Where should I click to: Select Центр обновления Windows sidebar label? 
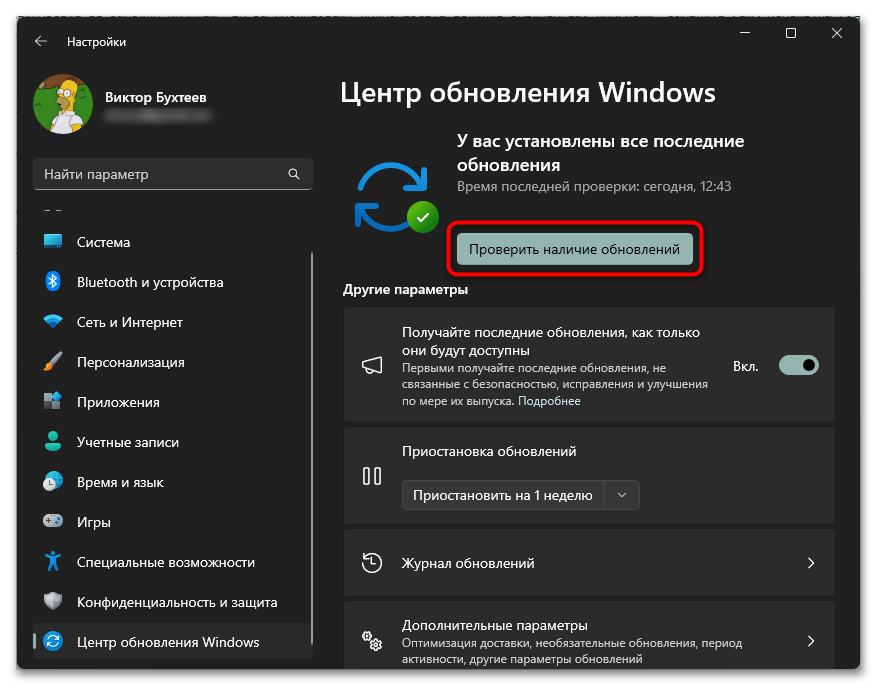[168, 642]
